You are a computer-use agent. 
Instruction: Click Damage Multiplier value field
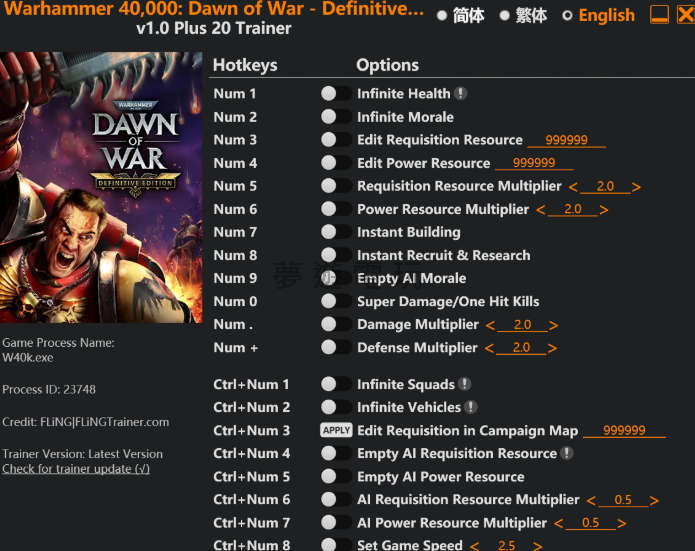coord(522,325)
